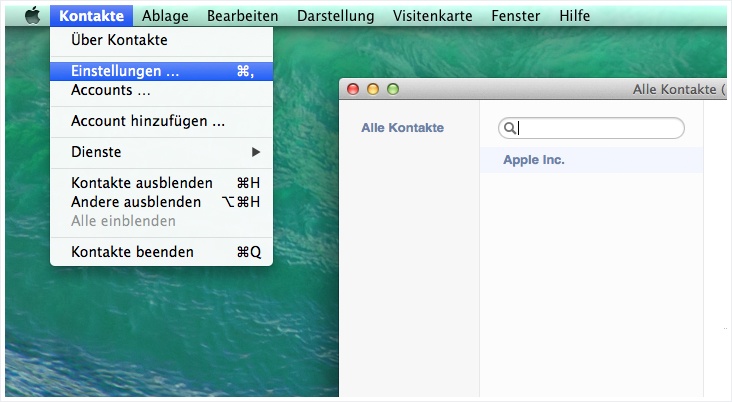732x402 pixels.
Task: Select Account hinzufügen … entry
Action: [162, 121]
